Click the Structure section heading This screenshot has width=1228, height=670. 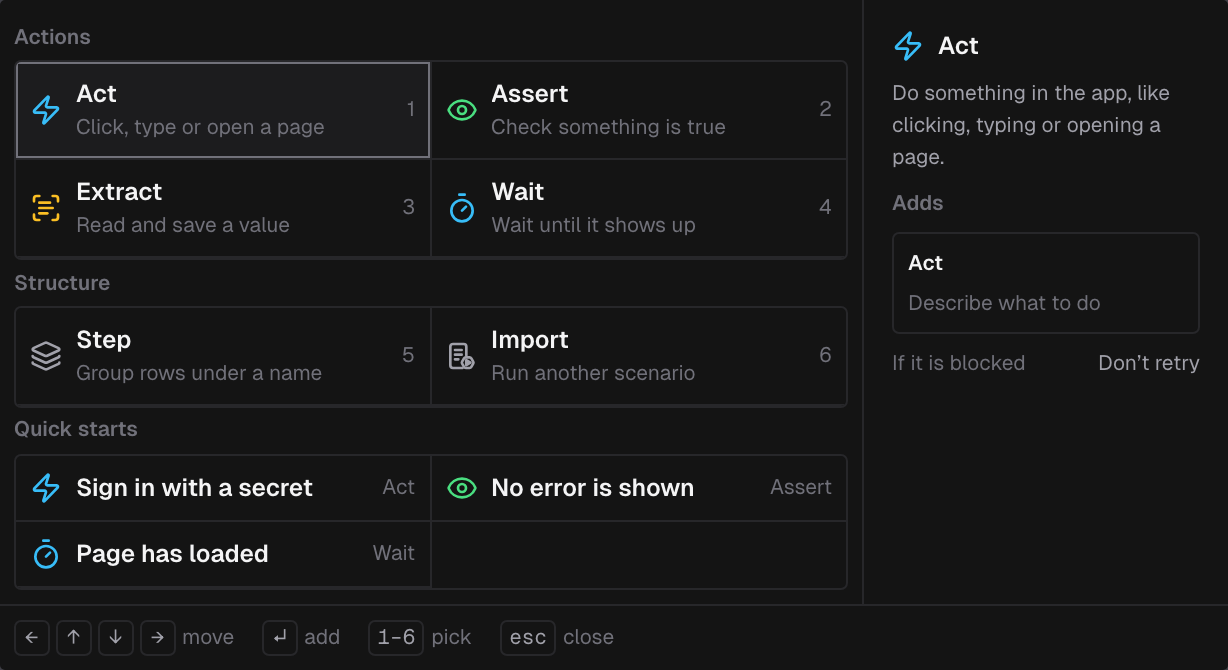coord(62,283)
